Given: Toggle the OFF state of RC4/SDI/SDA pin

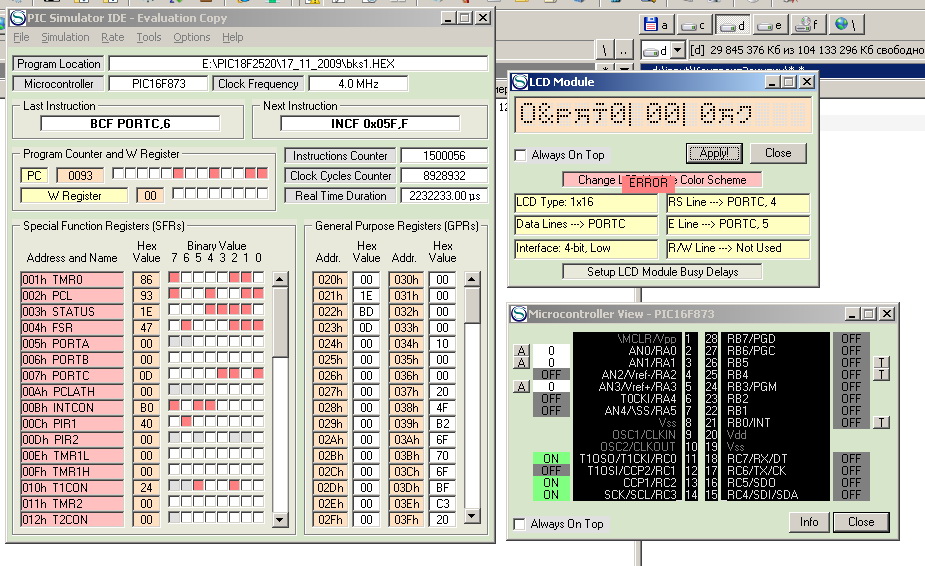Looking at the screenshot, I should click(x=851, y=495).
